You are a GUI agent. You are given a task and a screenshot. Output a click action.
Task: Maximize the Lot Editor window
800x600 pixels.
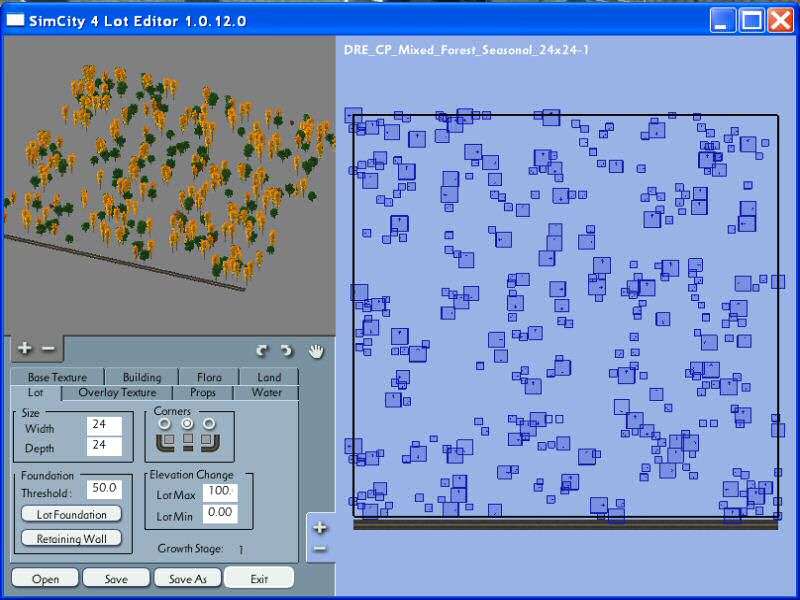[752, 21]
